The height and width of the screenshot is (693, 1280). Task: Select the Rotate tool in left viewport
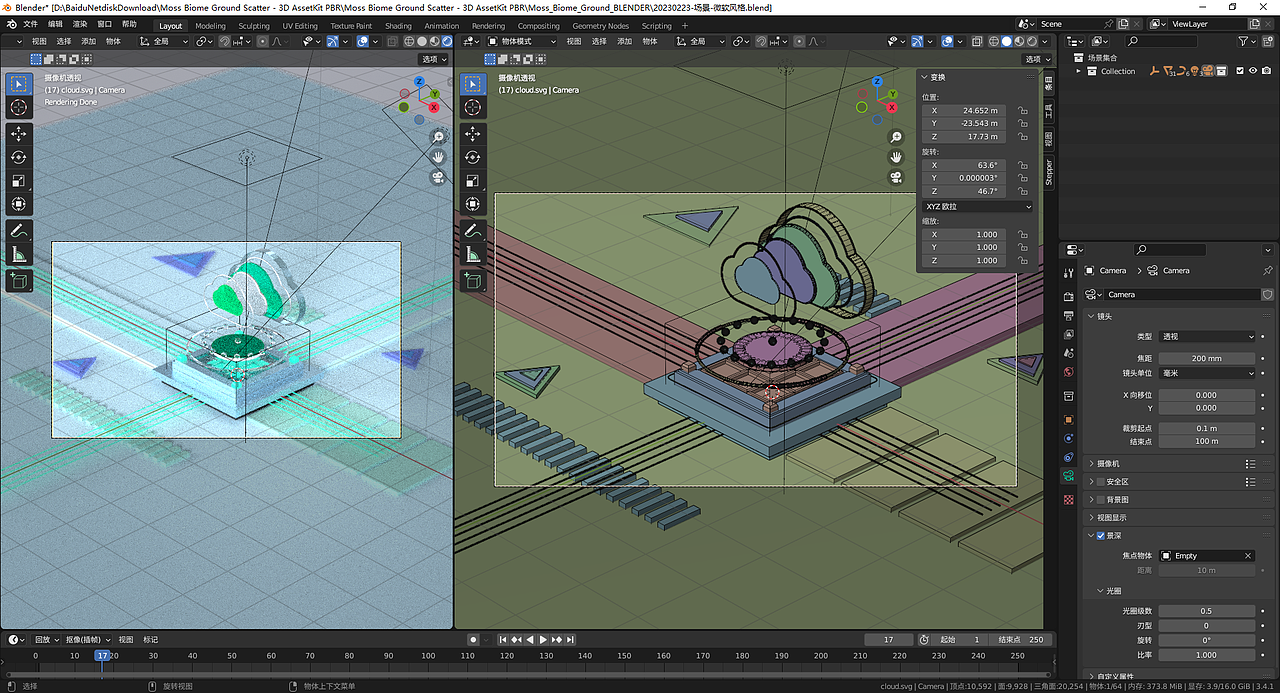point(19,158)
